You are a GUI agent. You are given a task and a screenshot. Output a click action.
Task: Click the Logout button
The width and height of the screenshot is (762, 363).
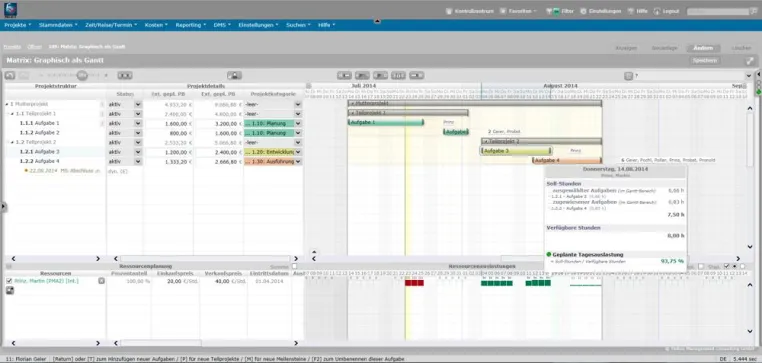coord(667,11)
